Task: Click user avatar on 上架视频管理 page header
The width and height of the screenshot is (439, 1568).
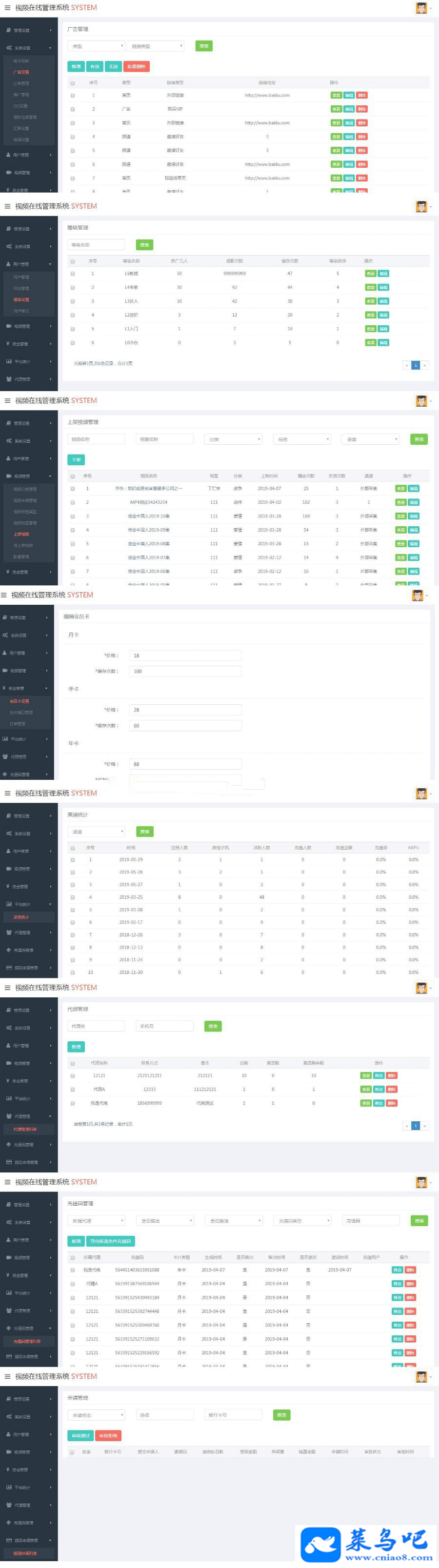Action: click(x=421, y=400)
